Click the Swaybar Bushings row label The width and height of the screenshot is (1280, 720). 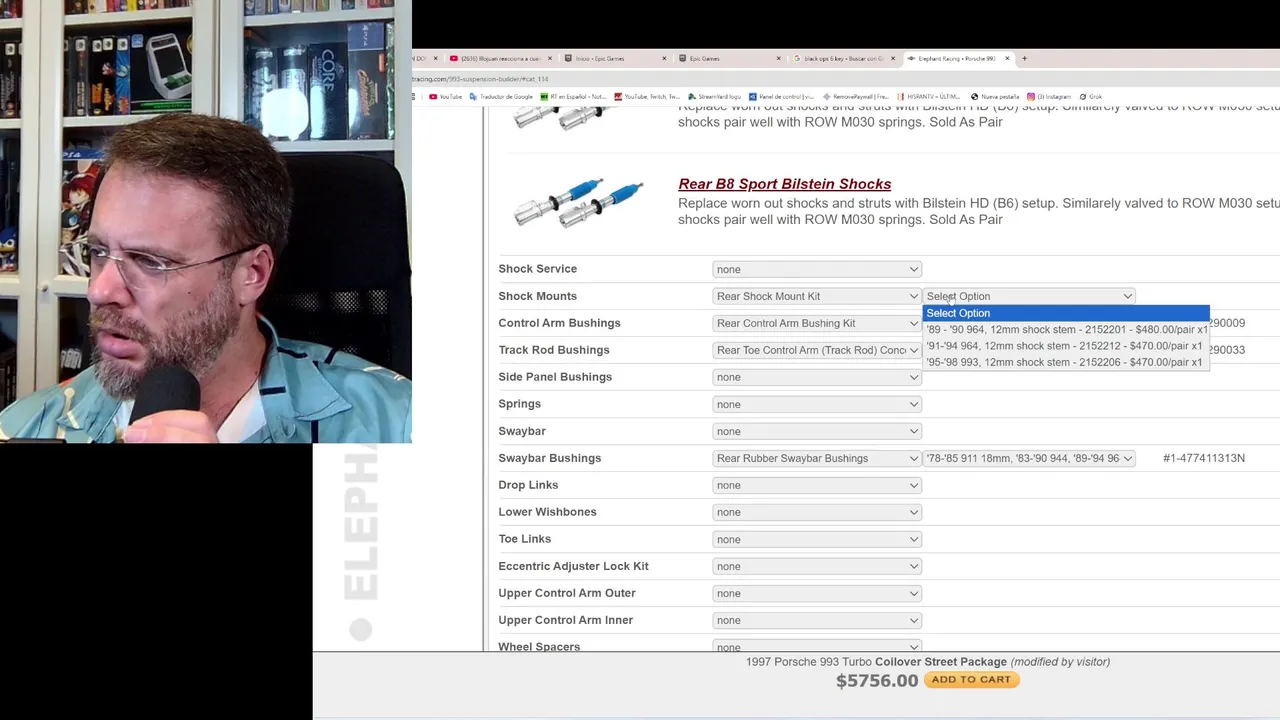tap(549, 458)
